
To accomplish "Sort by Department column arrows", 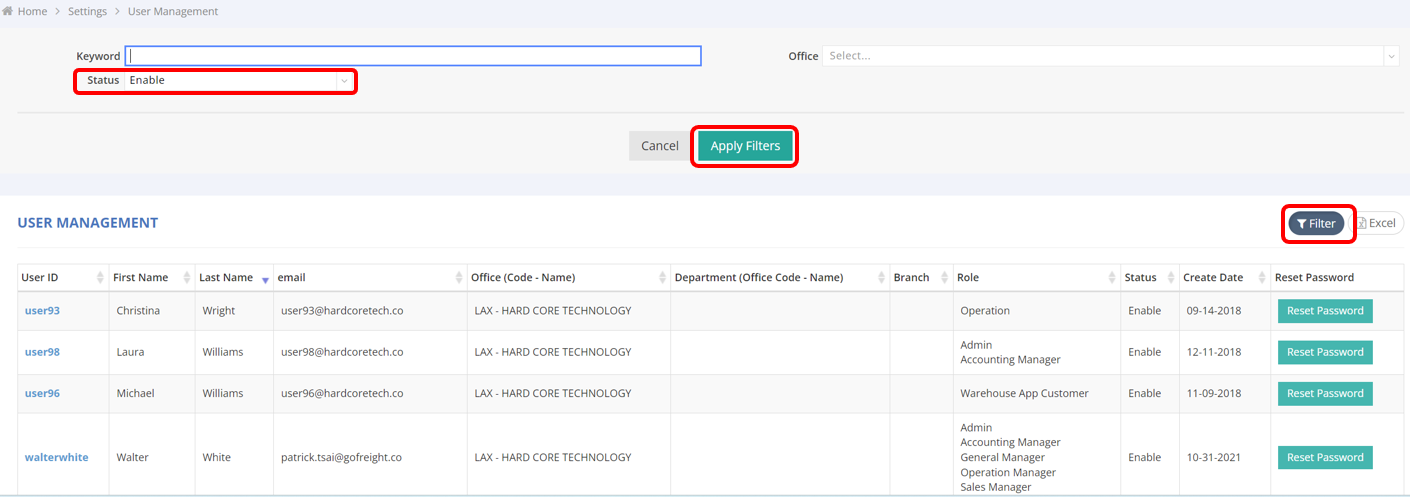I will pyautogui.click(x=881, y=278).
